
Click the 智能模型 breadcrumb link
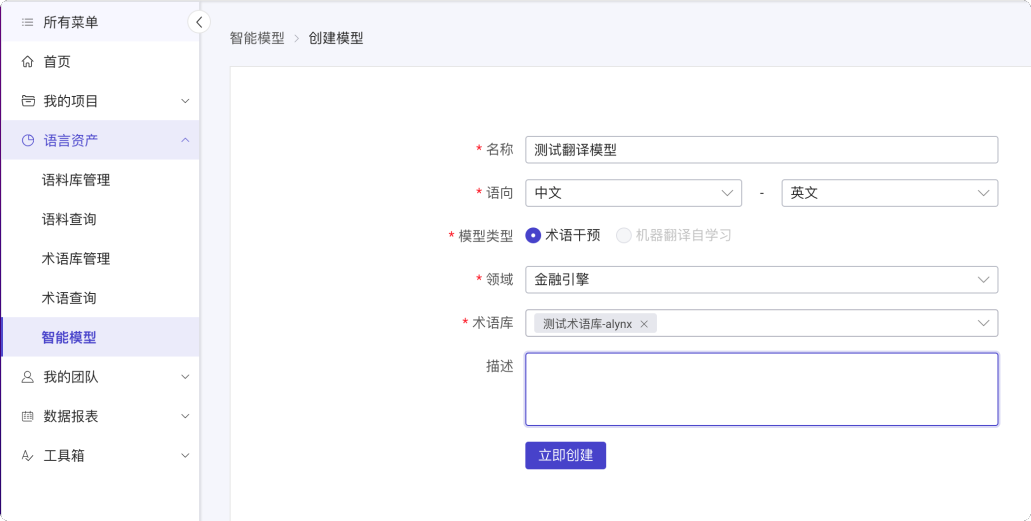257,38
